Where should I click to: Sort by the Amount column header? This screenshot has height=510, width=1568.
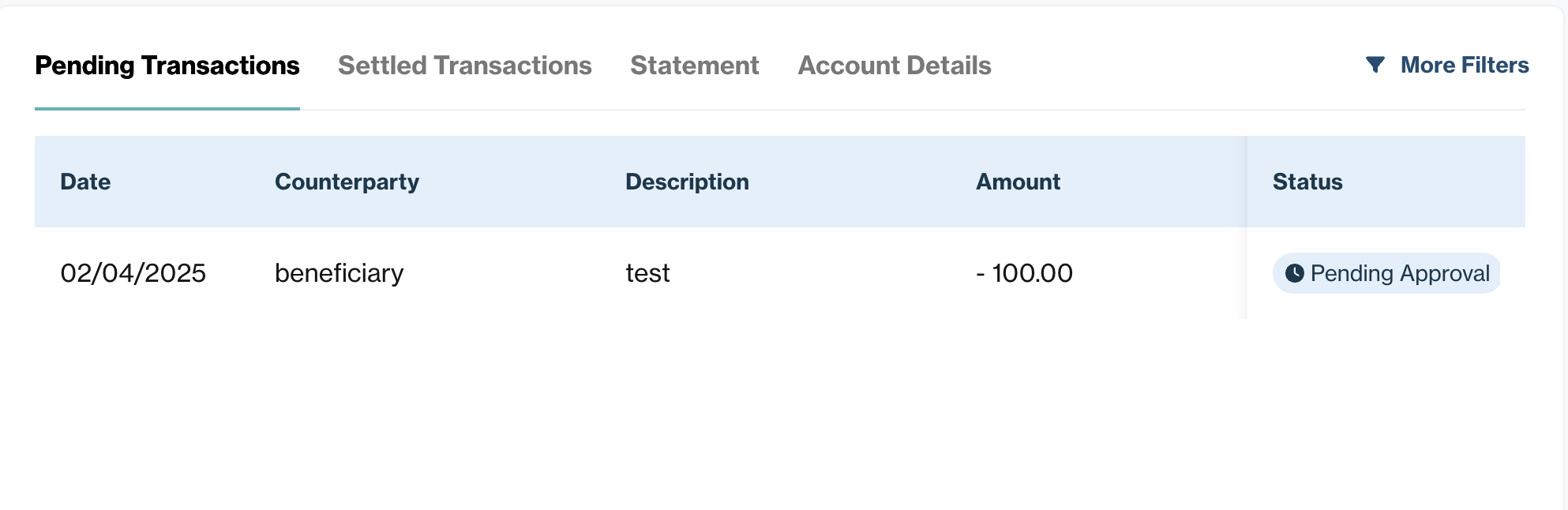click(1018, 182)
